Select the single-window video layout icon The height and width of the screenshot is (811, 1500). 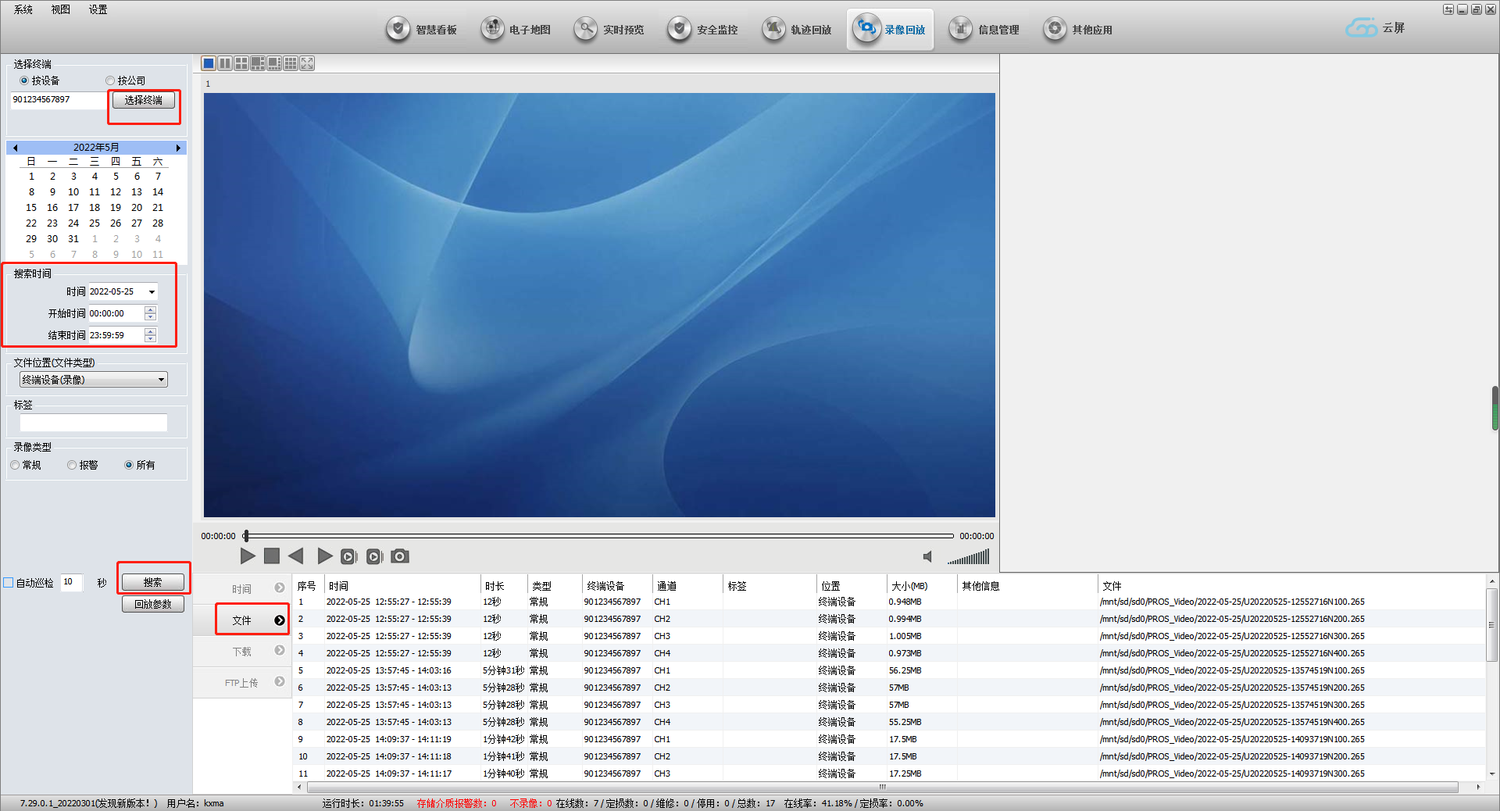click(x=209, y=63)
